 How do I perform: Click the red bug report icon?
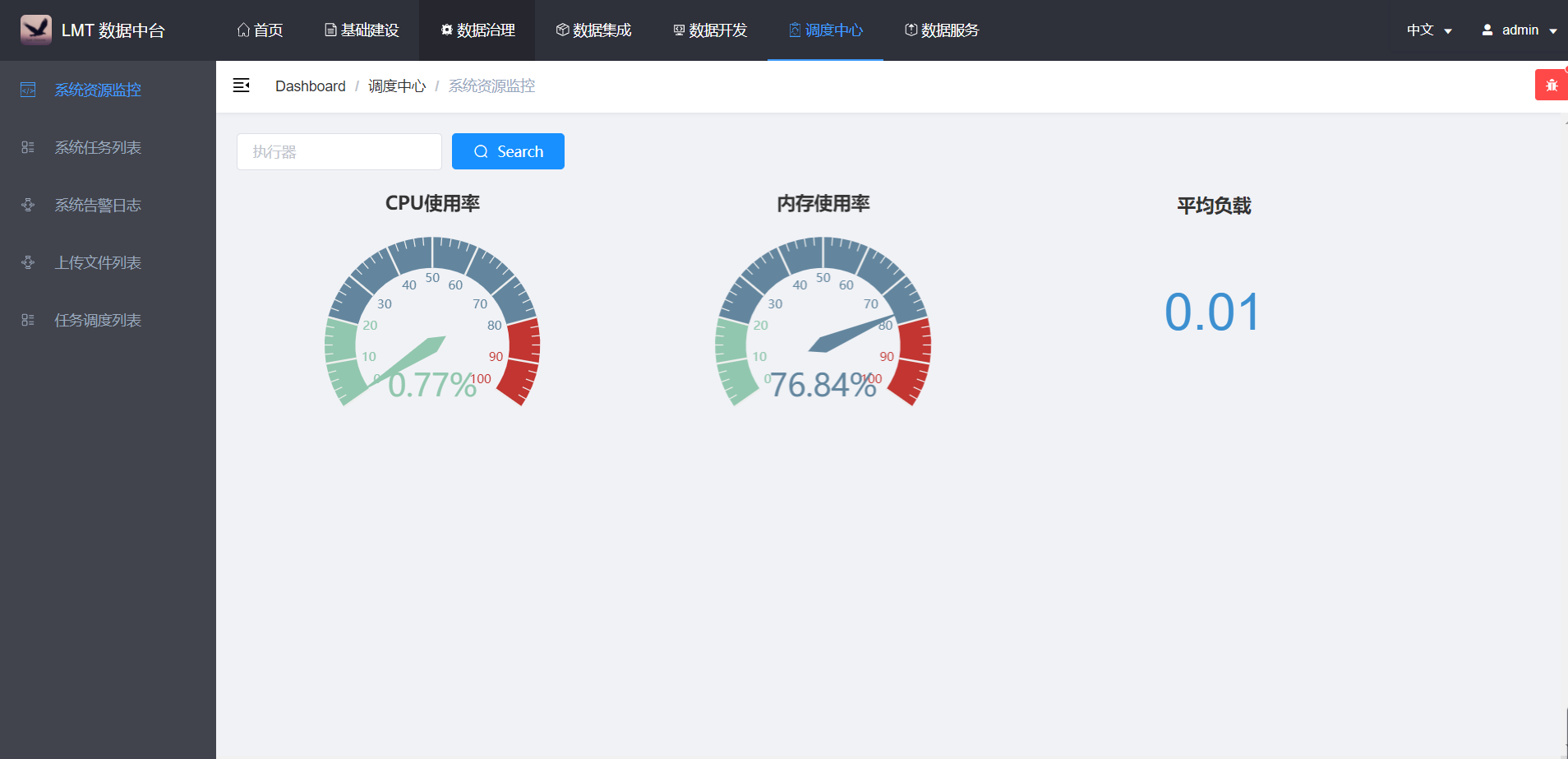1552,83
